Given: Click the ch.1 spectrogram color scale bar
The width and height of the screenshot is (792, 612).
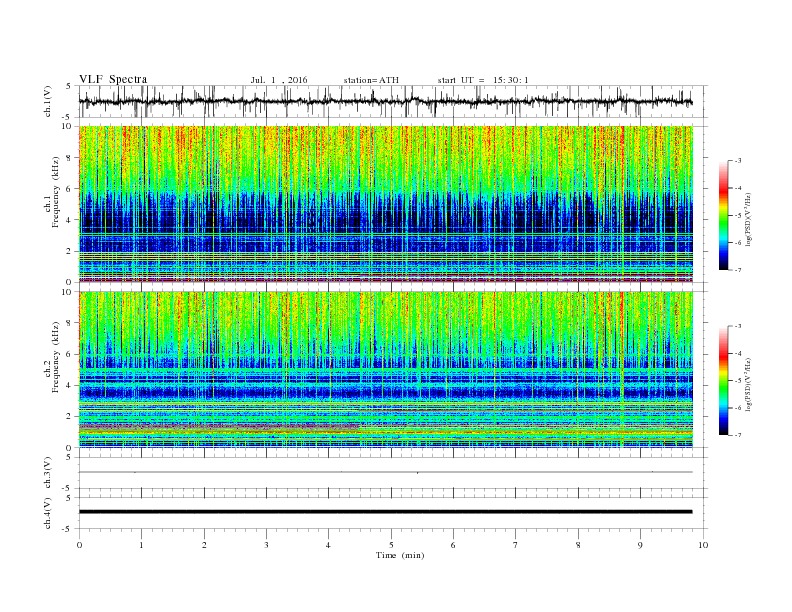Looking at the screenshot, I should 723,215.
